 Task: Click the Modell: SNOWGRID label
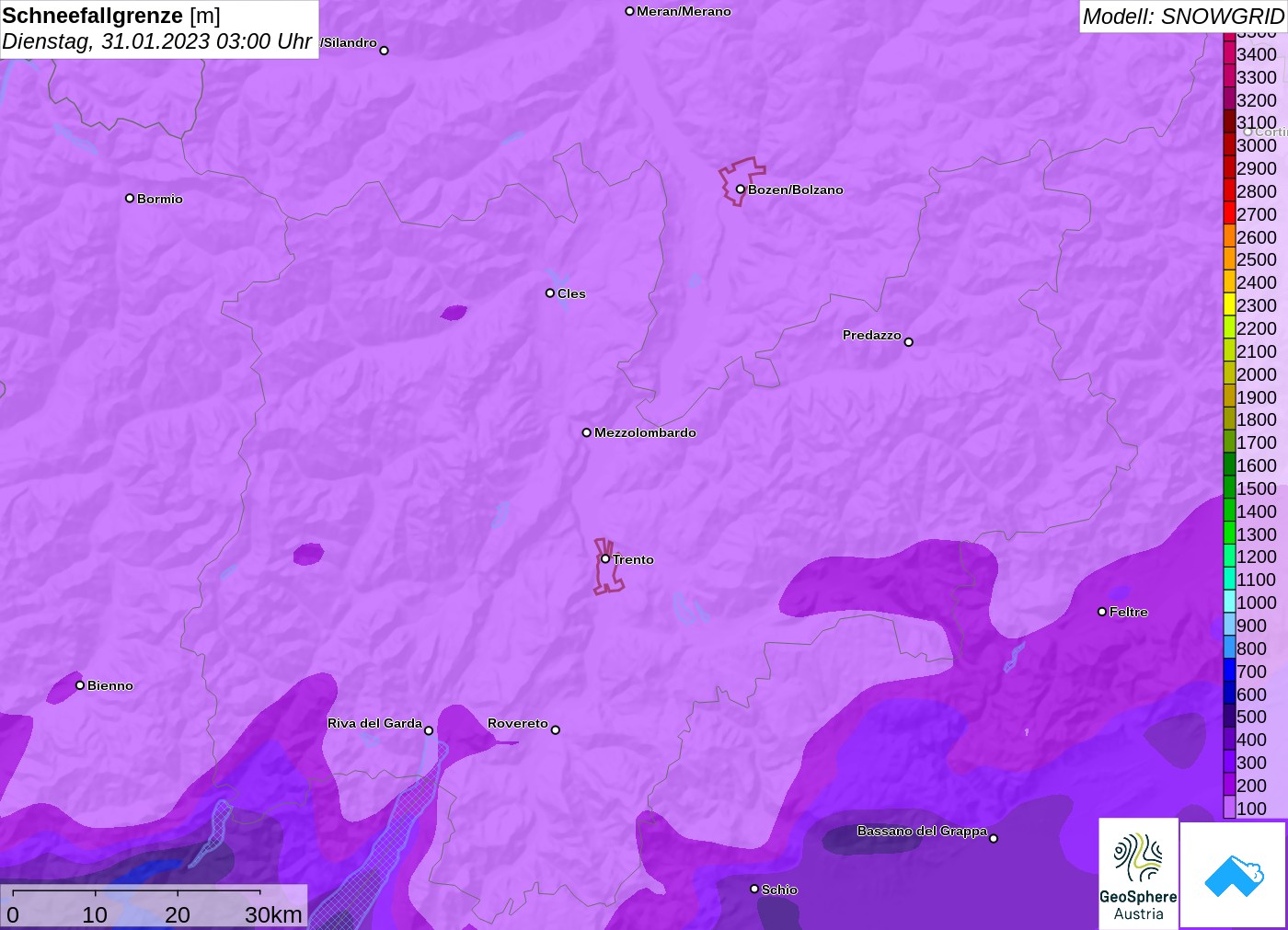point(1183,17)
